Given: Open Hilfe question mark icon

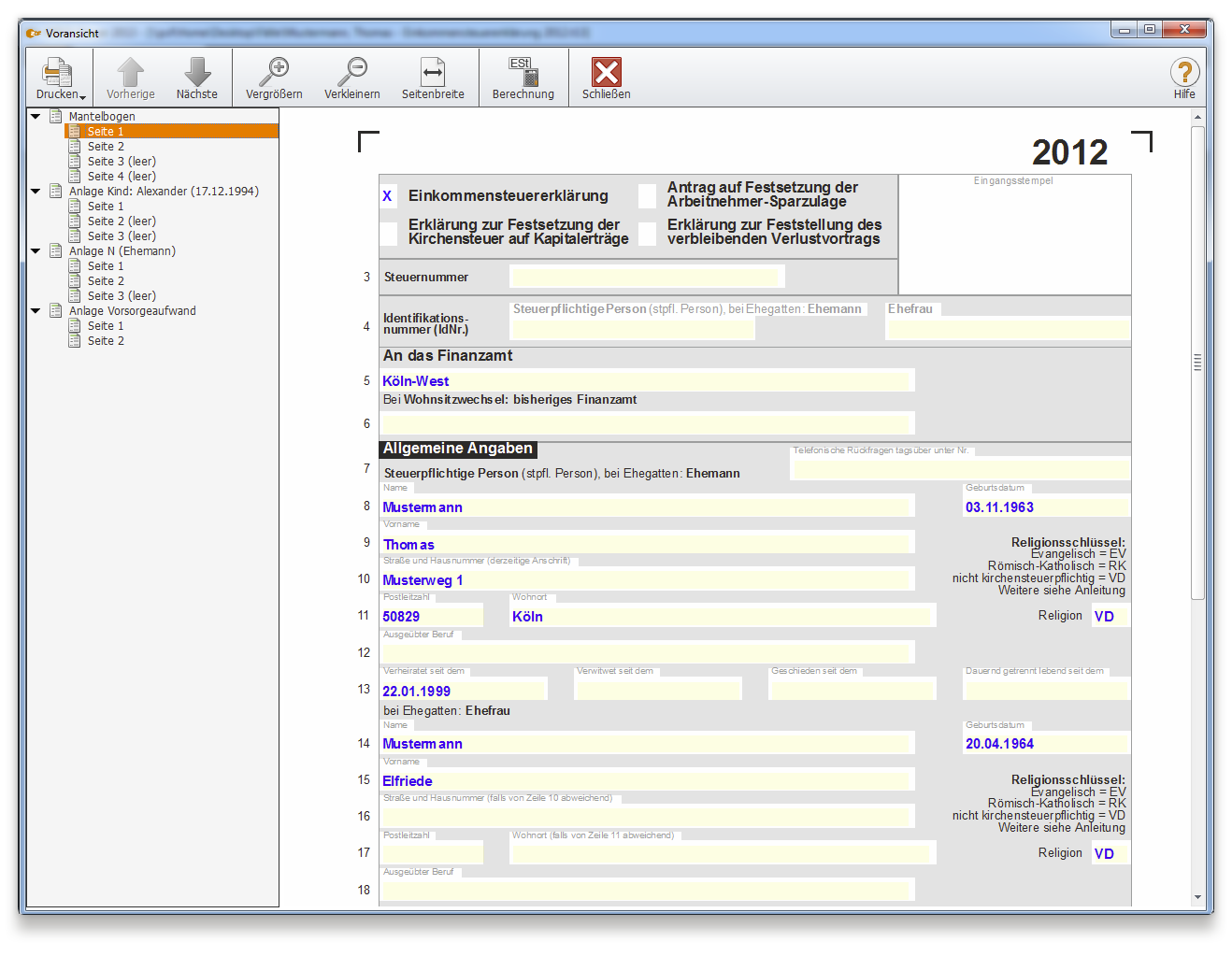Looking at the screenshot, I should pyautogui.click(x=1184, y=73).
